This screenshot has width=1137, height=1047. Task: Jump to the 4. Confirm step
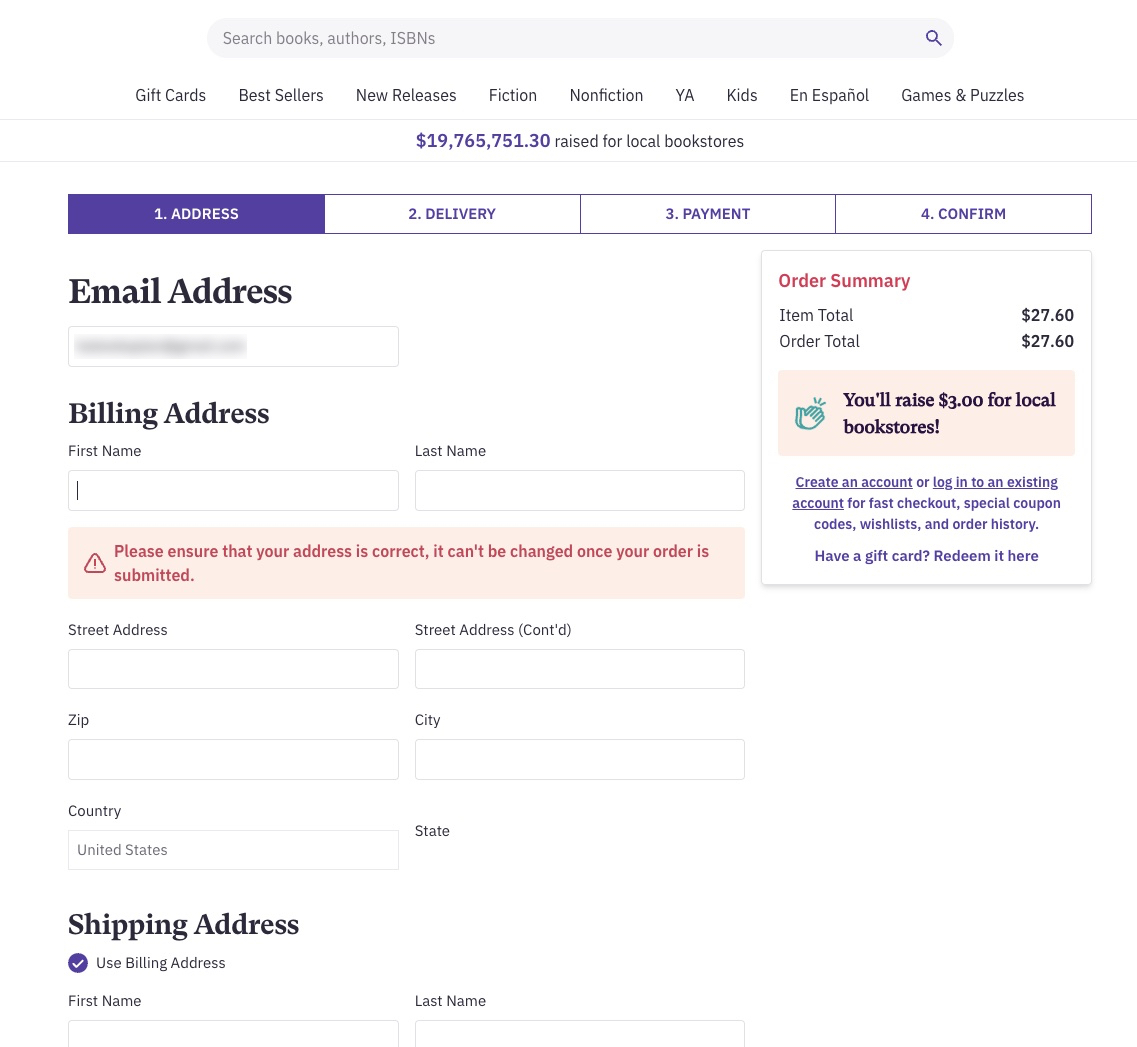point(963,214)
